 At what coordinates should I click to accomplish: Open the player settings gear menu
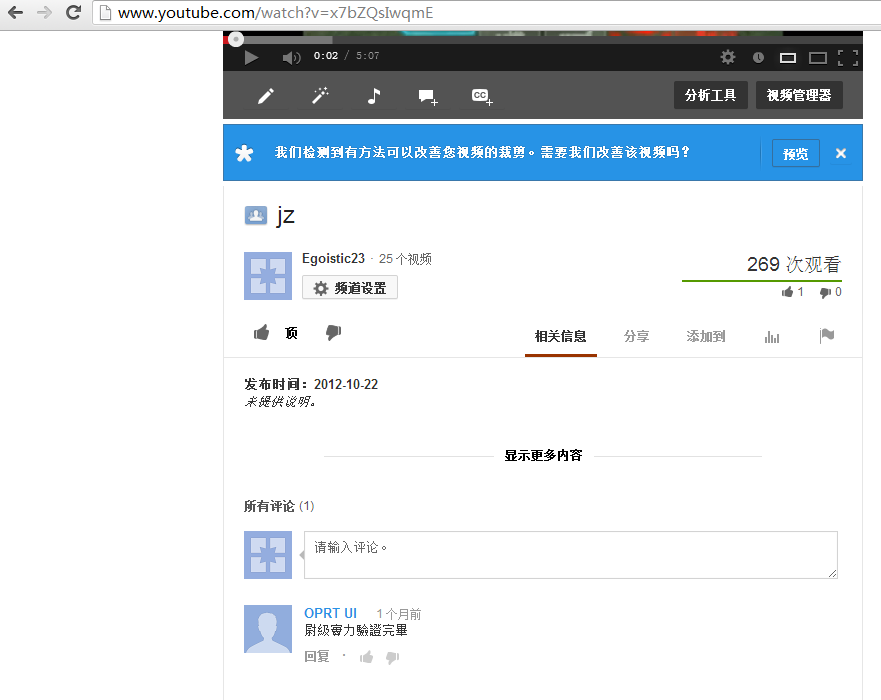pyautogui.click(x=728, y=58)
